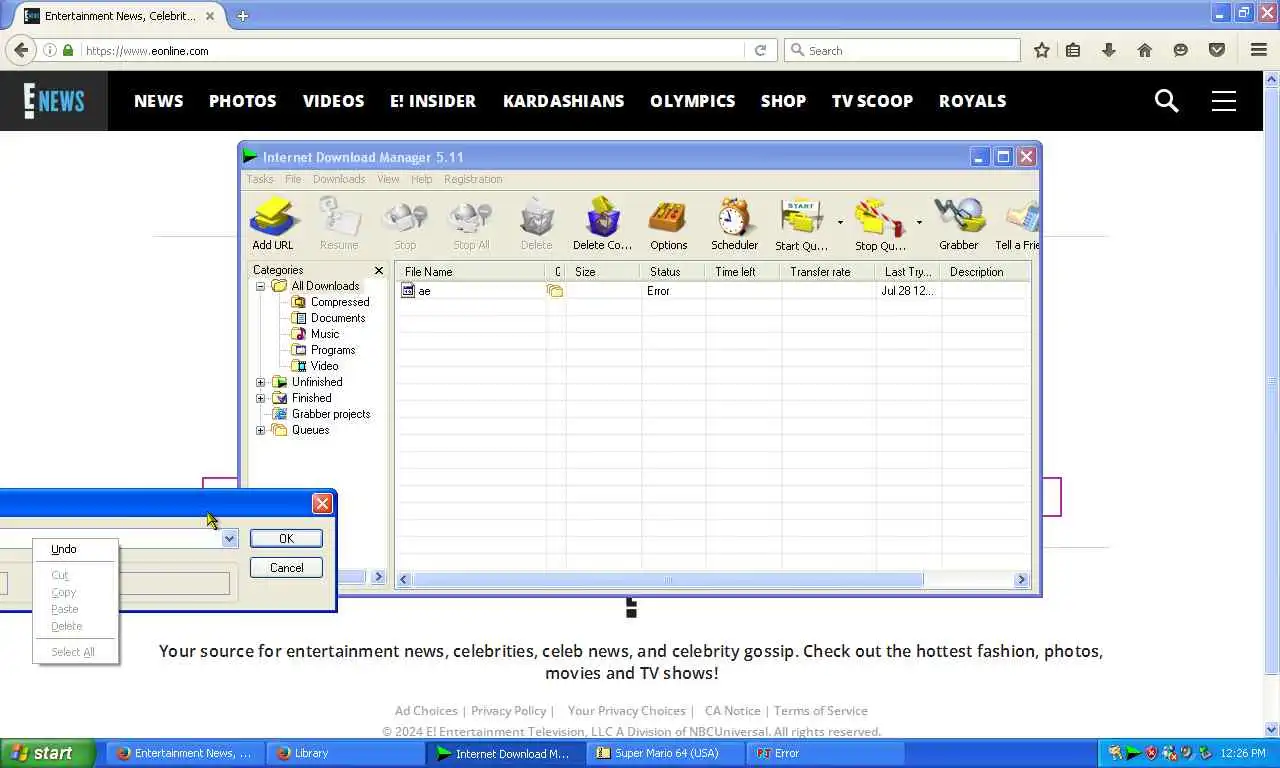This screenshot has height=768, width=1280.
Task: Click the Pocket icon in browser toolbar
Action: pyautogui.click(x=1217, y=50)
